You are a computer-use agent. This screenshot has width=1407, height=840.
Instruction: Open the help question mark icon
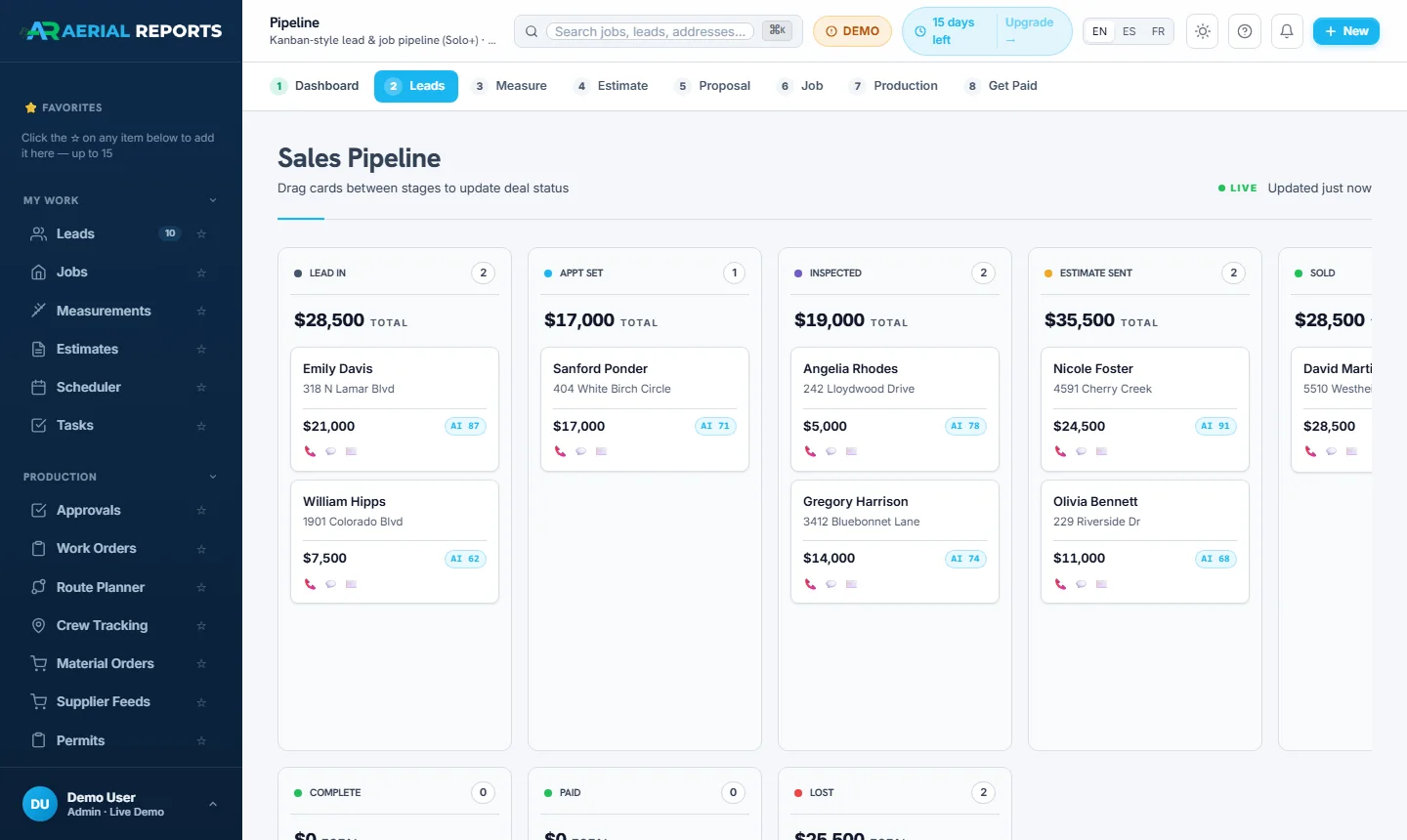pyautogui.click(x=1245, y=31)
